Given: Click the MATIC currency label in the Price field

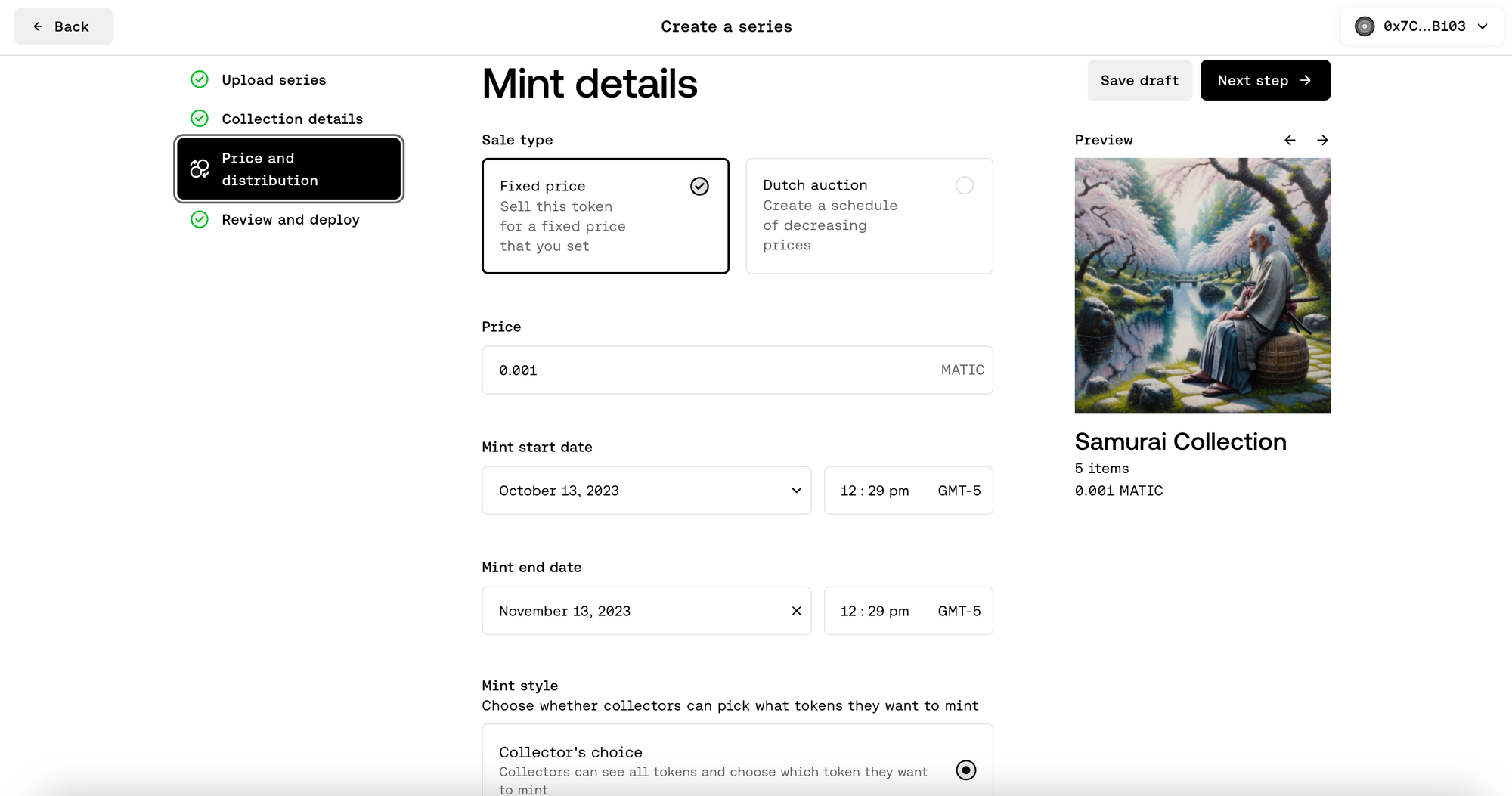Looking at the screenshot, I should tap(962, 370).
